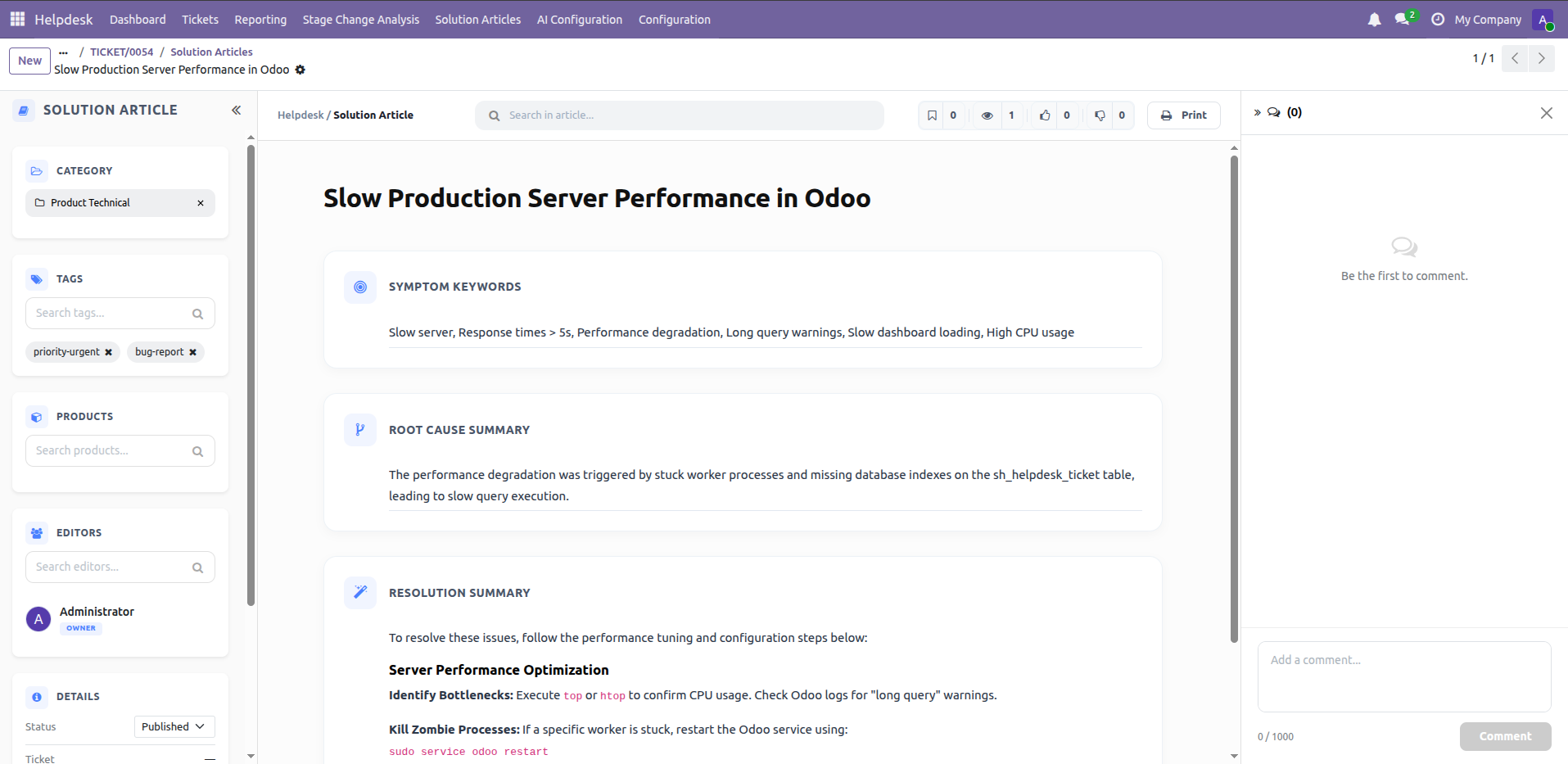Click the search icon in products field

pos(197,451)
